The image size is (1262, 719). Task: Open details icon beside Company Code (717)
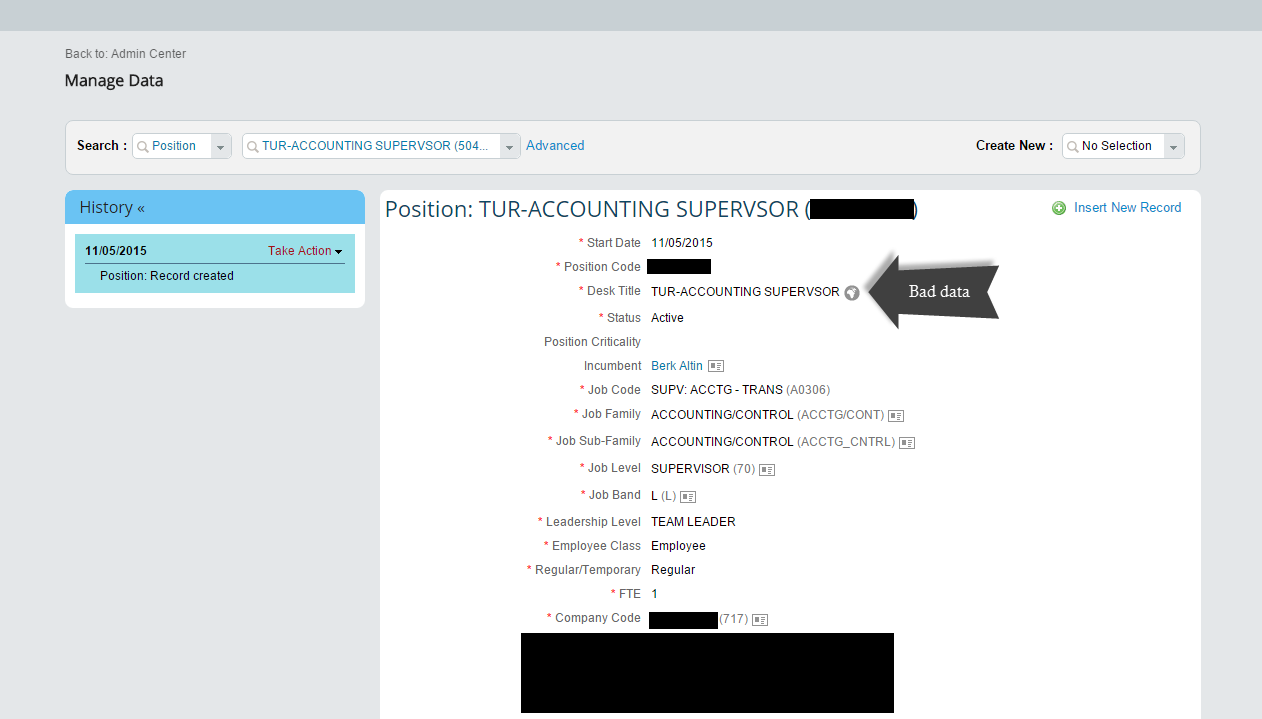pyautogui.click(x=760, y=619)
